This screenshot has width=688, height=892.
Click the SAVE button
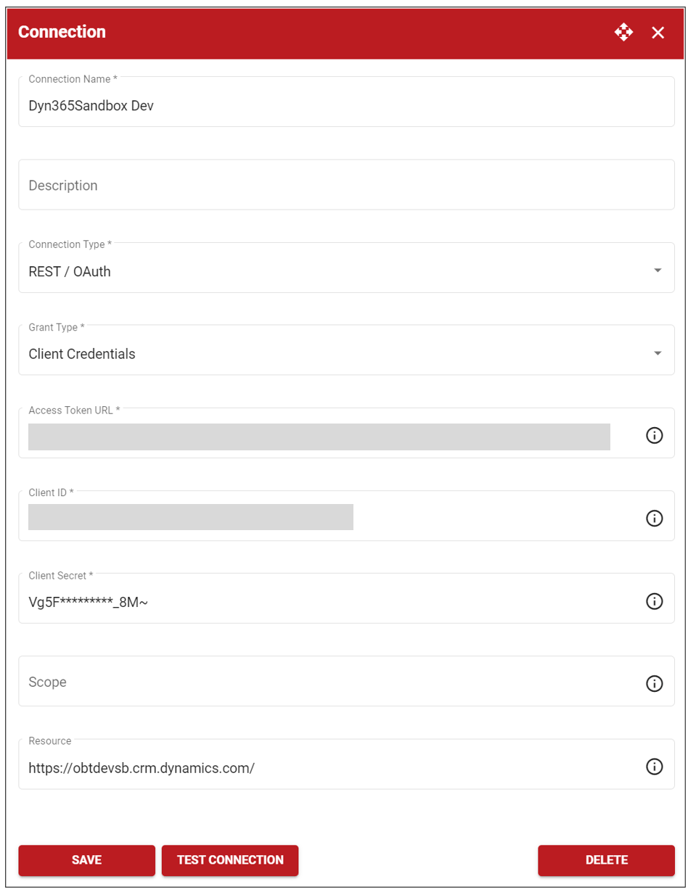tap(86, 860)
